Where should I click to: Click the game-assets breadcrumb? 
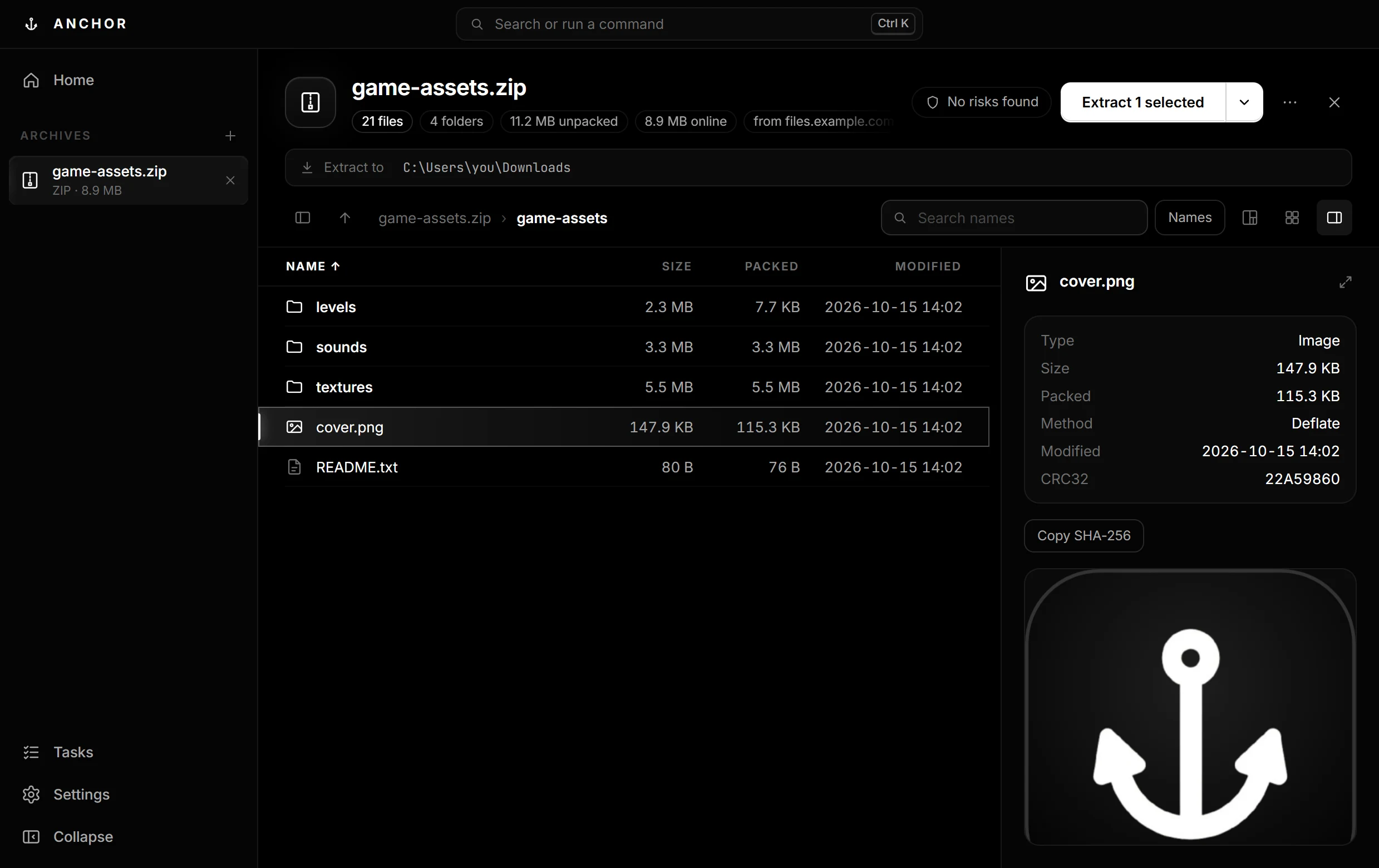tap(562, 218)
